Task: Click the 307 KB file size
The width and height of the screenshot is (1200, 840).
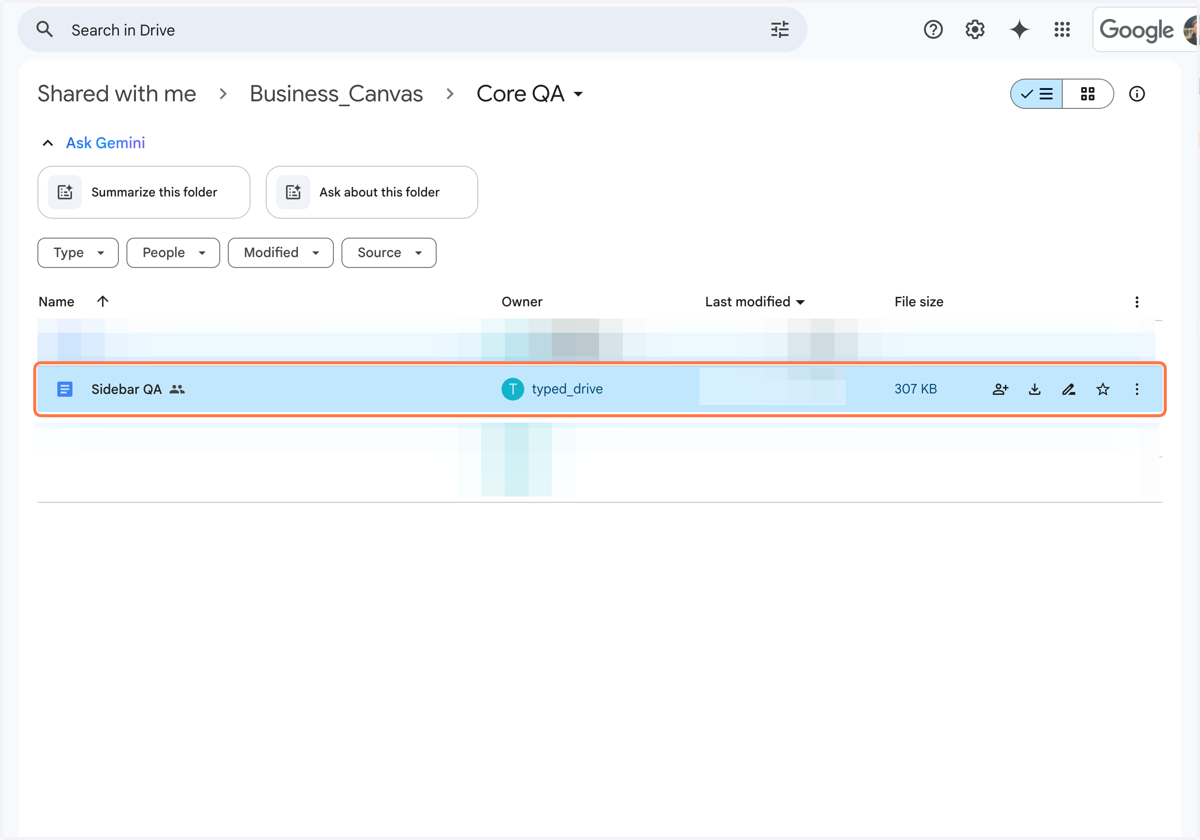Action: 916,389
